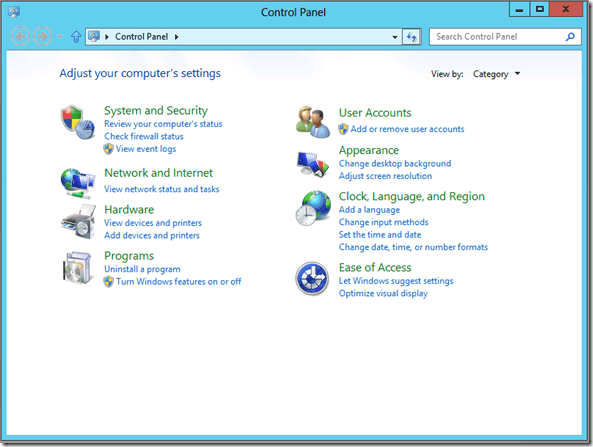Viewport: 593px width, 447px height.
Task: Open Optimize visual display link
Action: 383,293
